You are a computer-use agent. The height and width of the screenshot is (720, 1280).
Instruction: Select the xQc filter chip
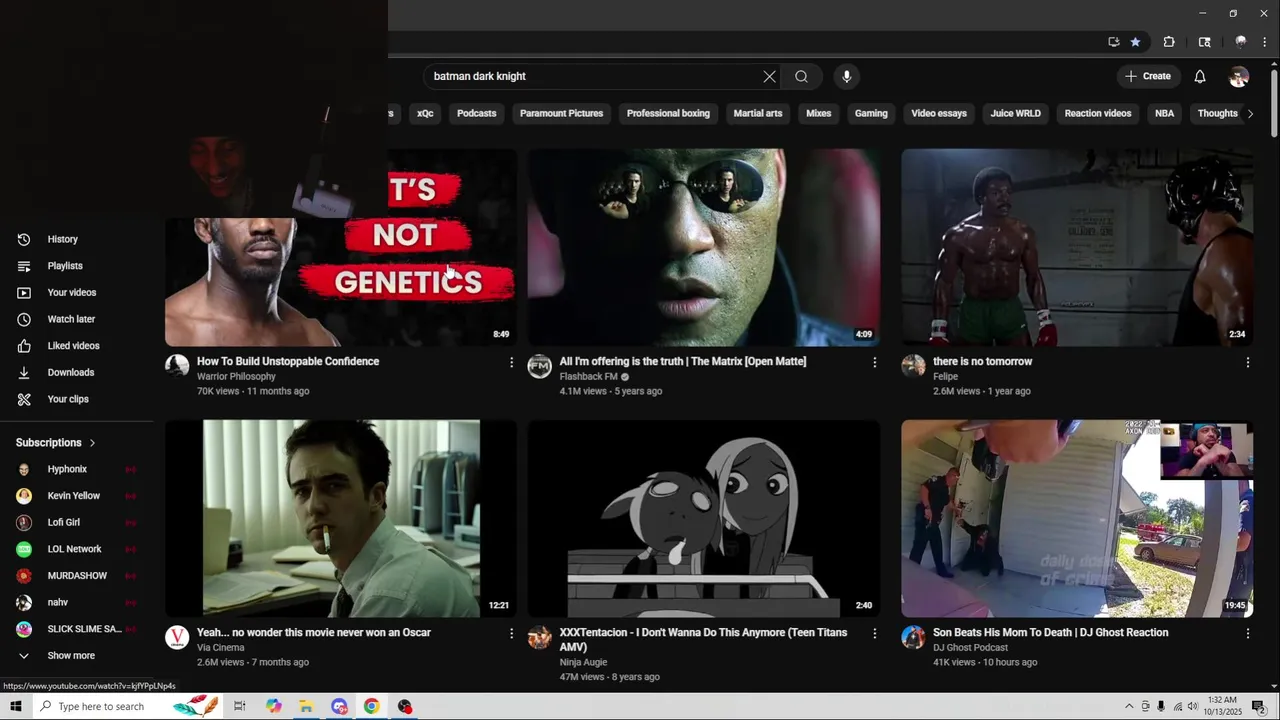click(425, 114)
